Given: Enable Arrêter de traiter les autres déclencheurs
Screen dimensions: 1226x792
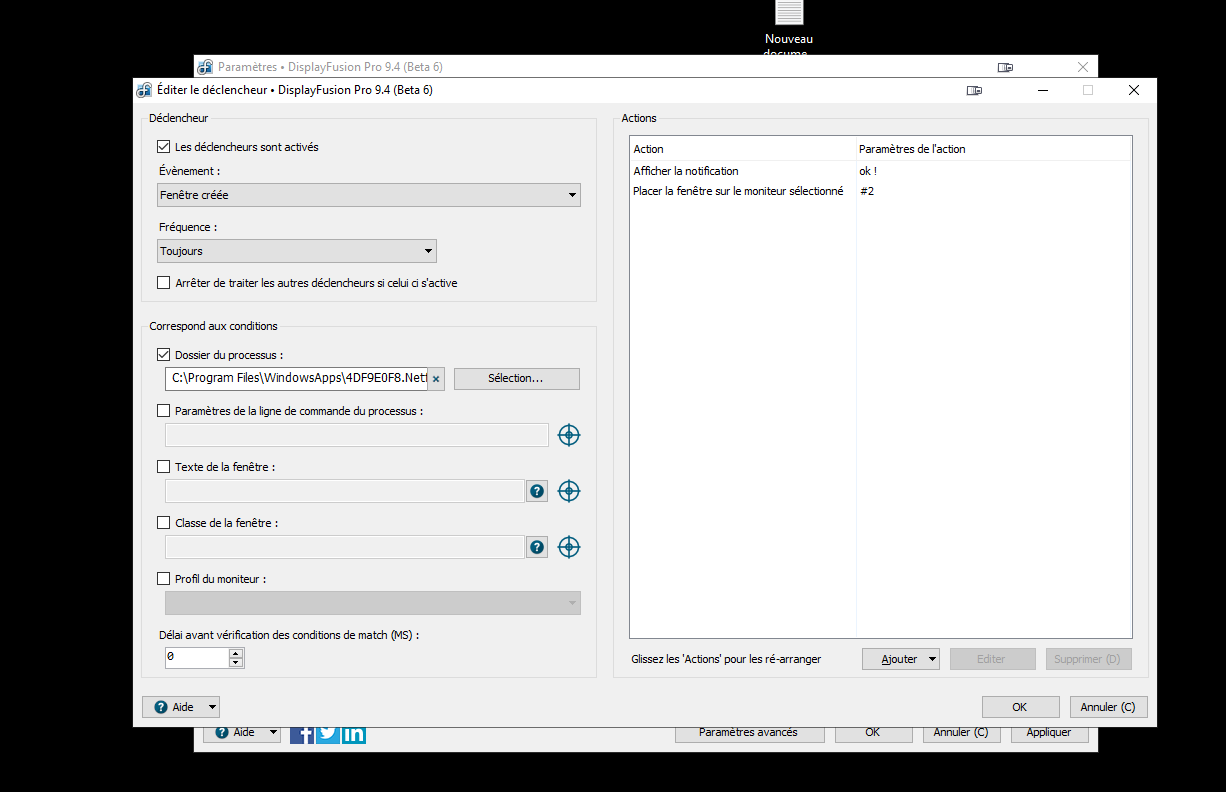Looking at the screenshot, I should click(164, 283).
